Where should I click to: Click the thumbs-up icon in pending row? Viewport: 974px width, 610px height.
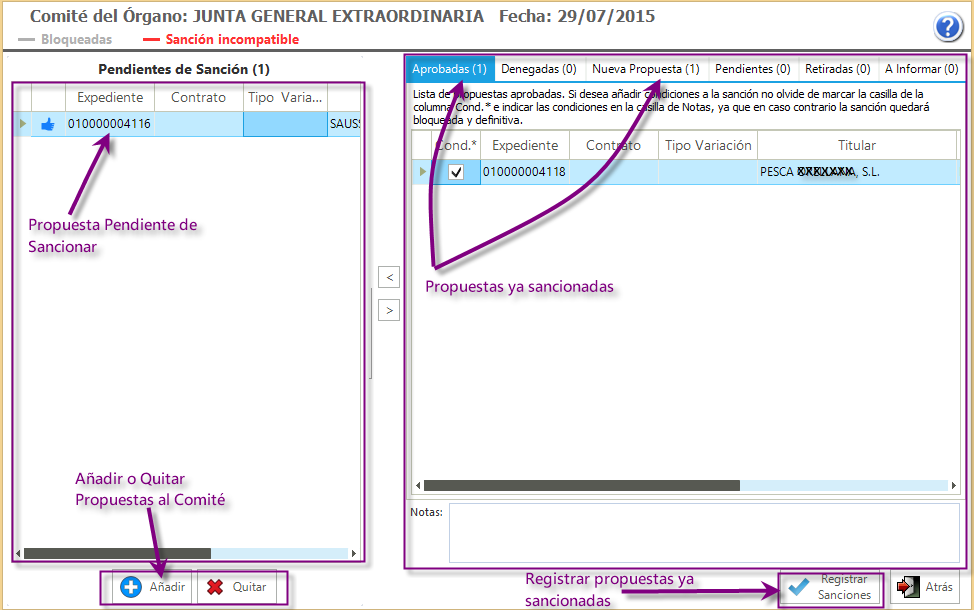point(48,124)
